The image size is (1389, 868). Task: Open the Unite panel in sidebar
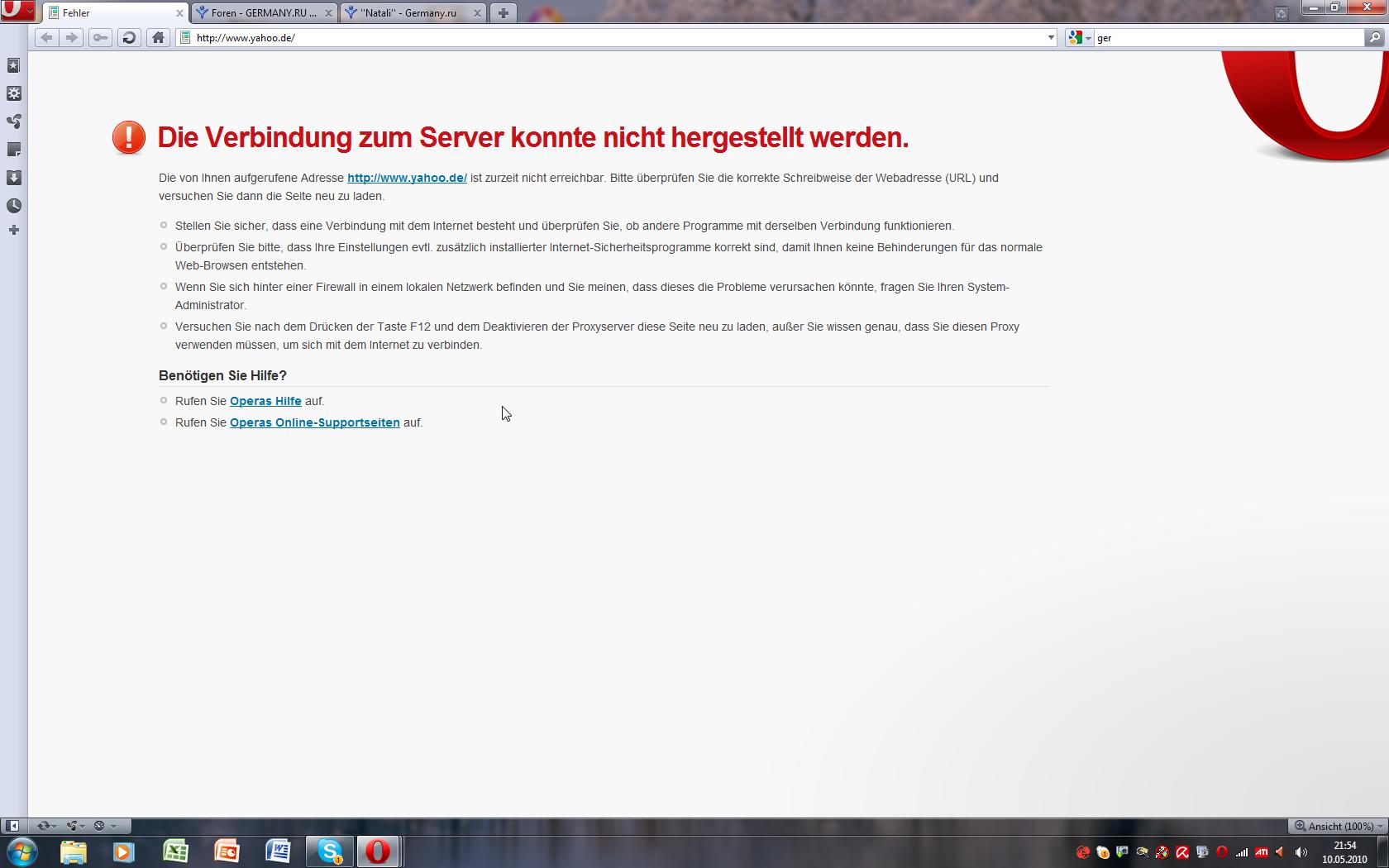click(13, 122)
